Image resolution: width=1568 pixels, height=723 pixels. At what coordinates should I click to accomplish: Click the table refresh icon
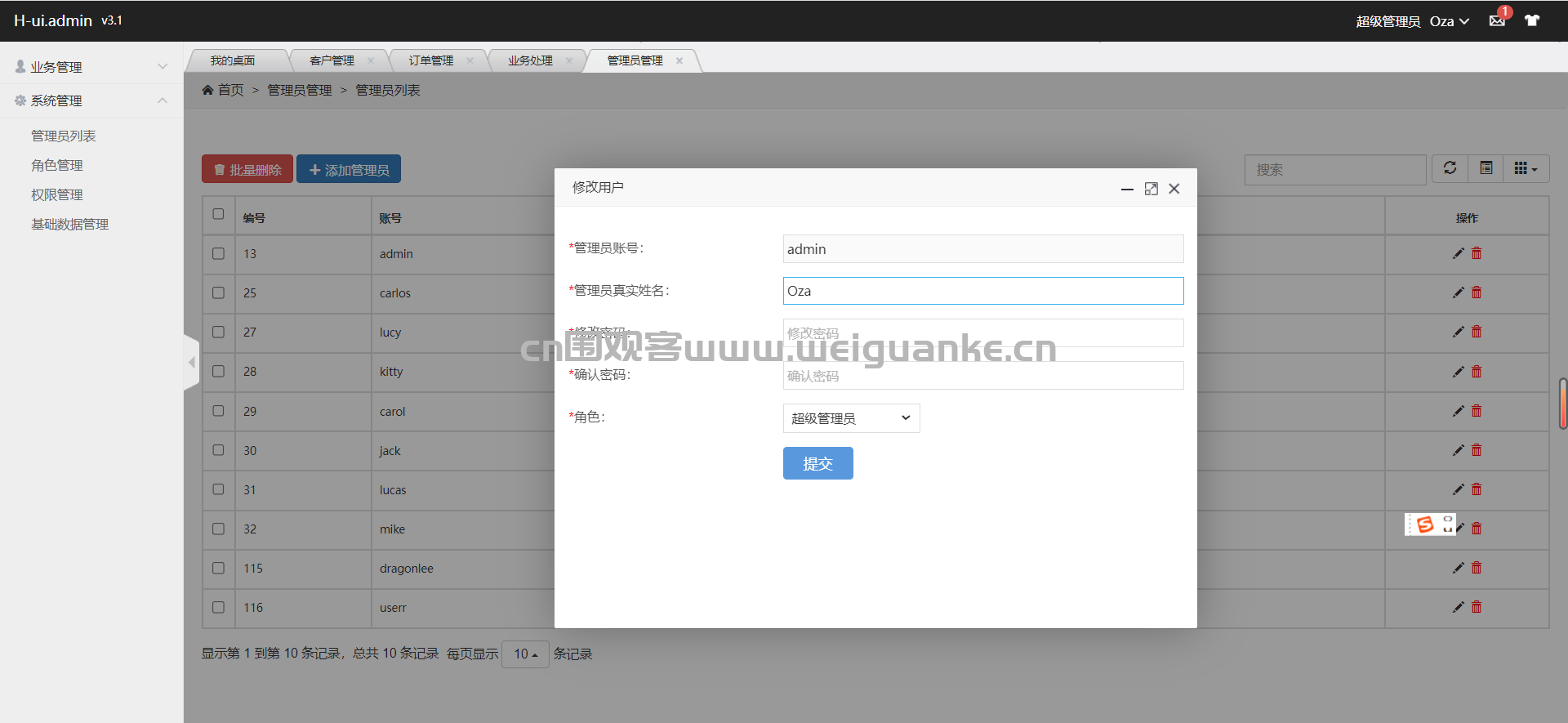click(1450, 168)
